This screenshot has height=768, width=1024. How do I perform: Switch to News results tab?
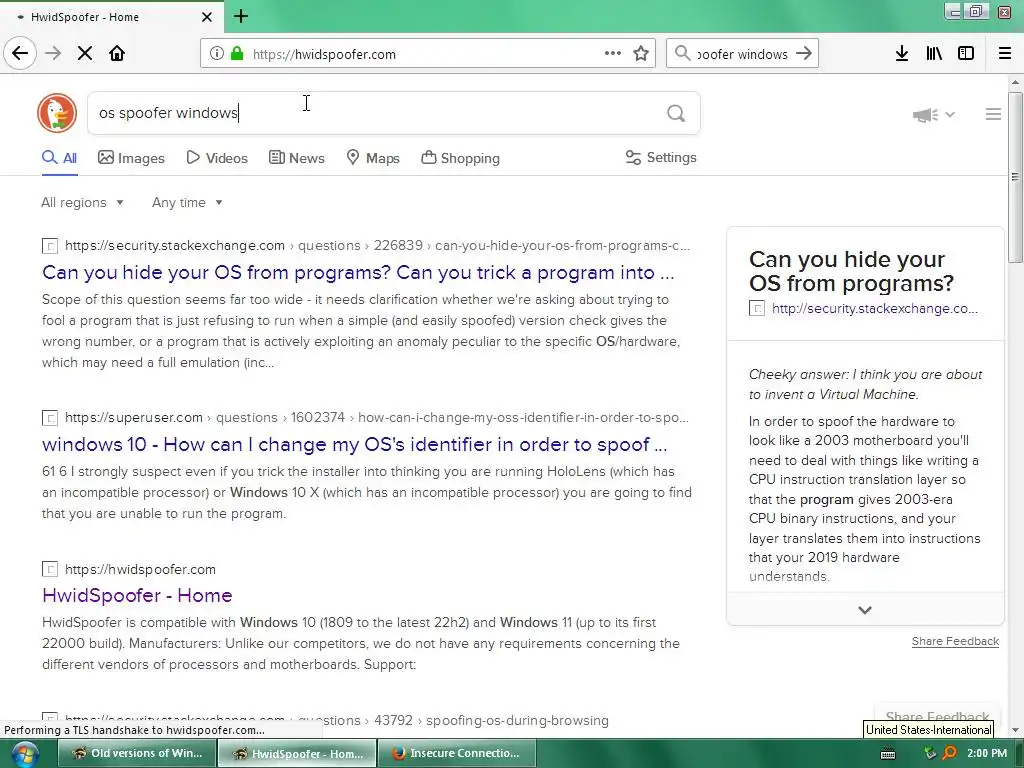[296, 158]
